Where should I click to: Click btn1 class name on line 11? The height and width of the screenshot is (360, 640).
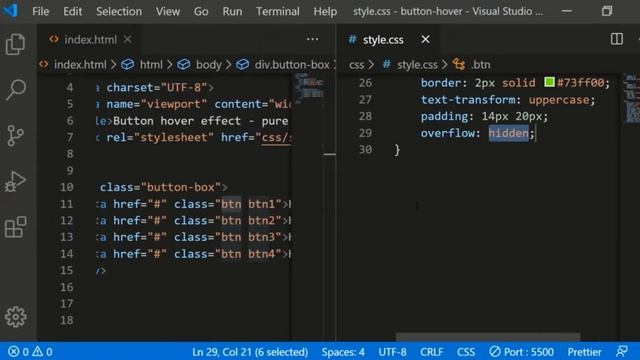pyautogui.click(x=261, y=204)
